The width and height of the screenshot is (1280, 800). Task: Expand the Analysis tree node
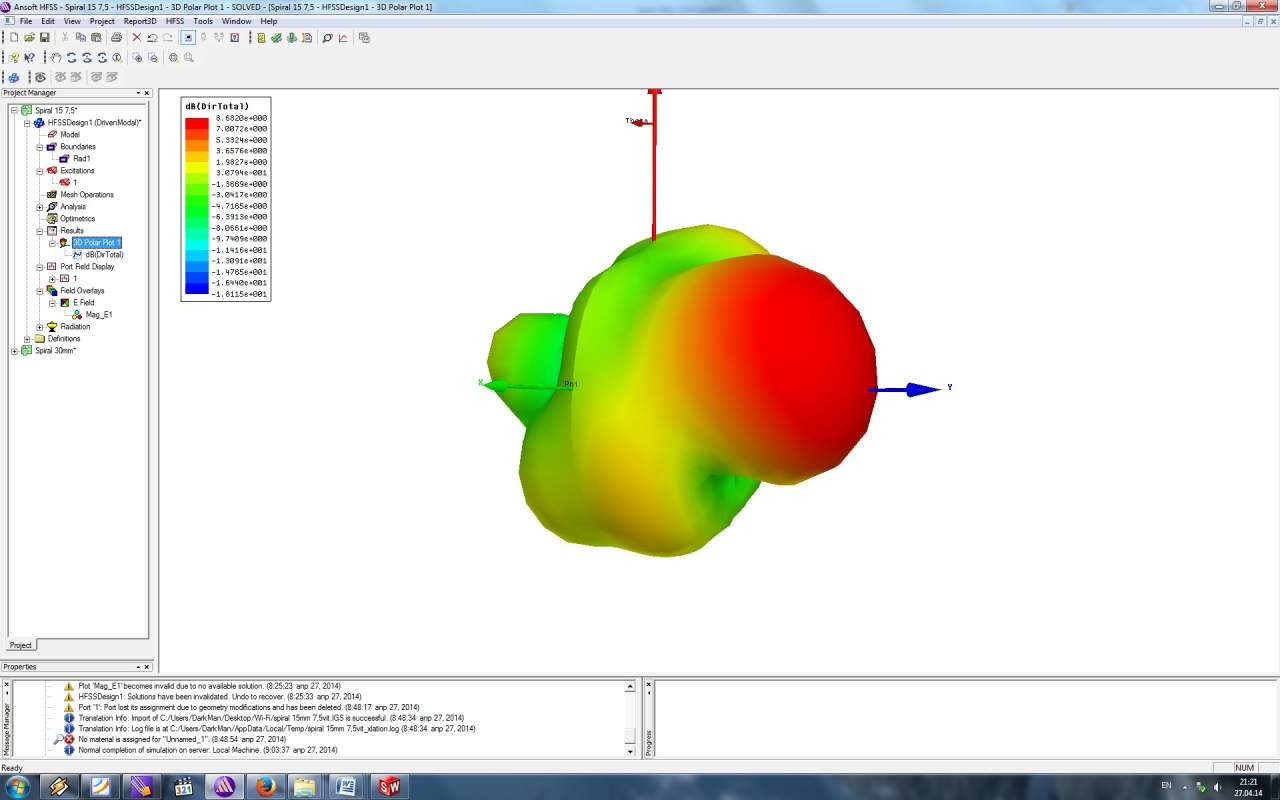coord(40,207)
